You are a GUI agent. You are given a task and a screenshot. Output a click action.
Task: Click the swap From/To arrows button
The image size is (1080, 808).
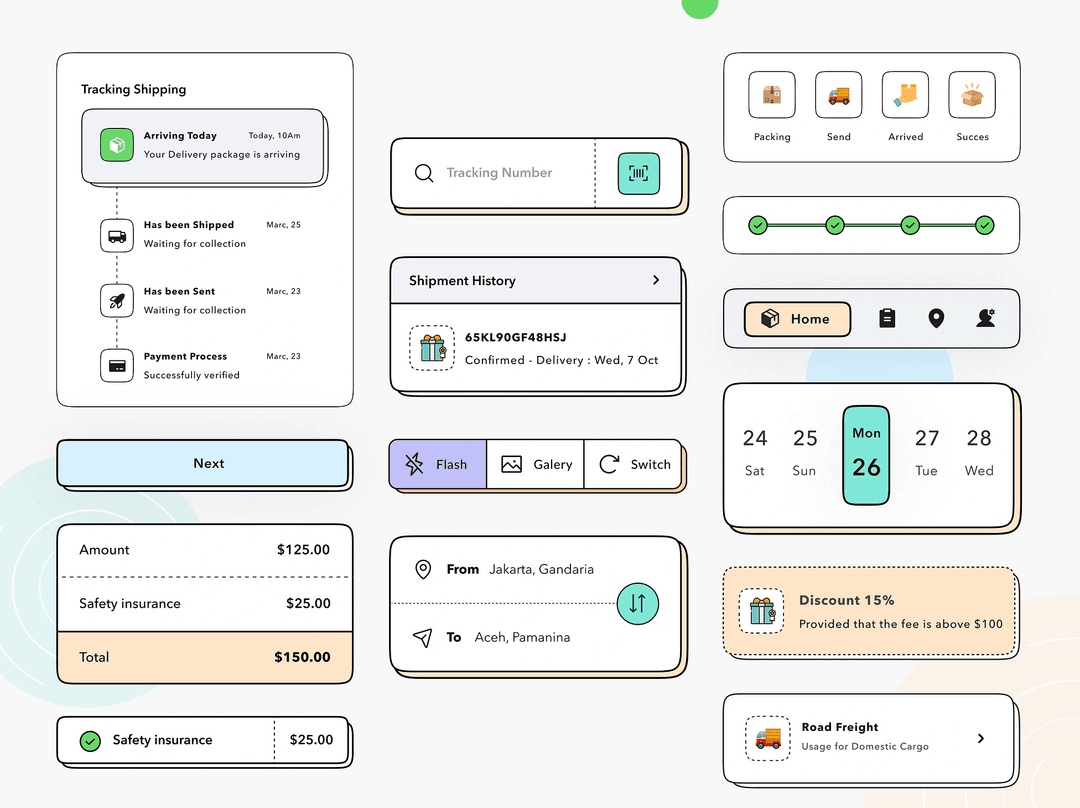pyautogui.click(x=638, y=603)
